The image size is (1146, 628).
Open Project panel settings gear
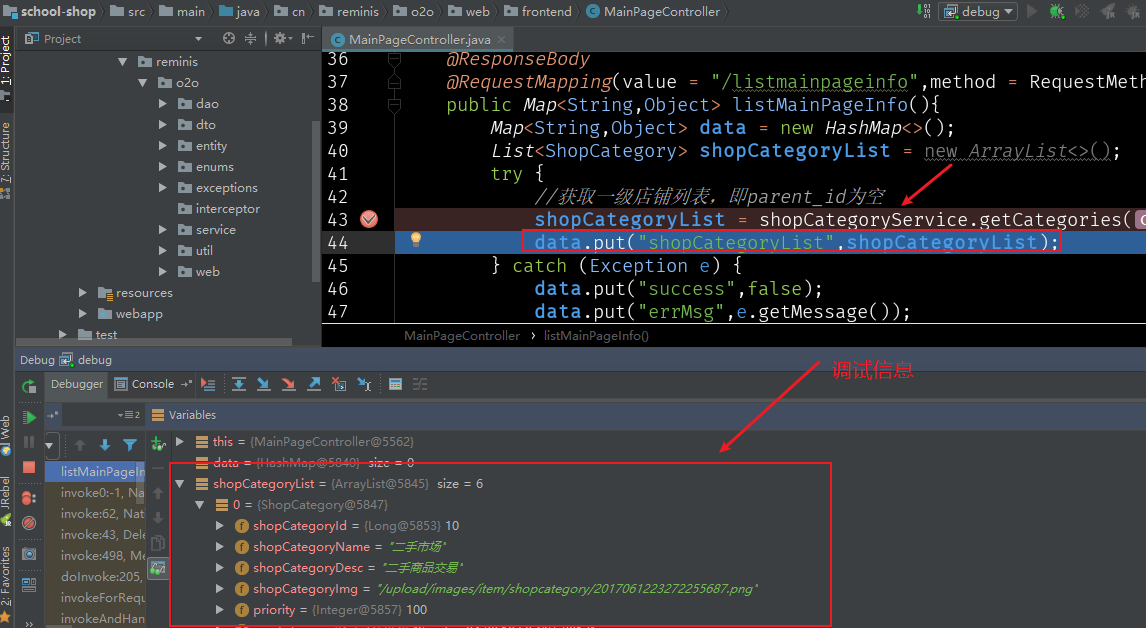[281, 39]
